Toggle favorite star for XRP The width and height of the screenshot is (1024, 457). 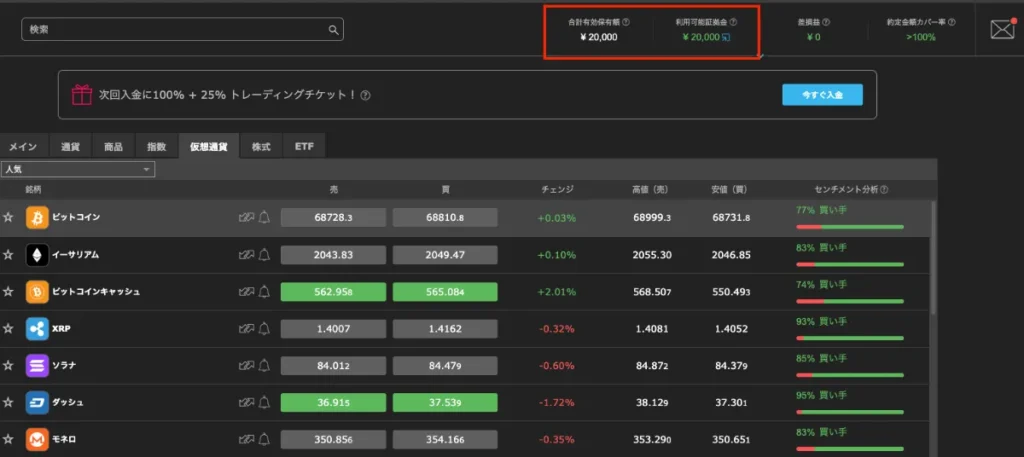(8, 329)
